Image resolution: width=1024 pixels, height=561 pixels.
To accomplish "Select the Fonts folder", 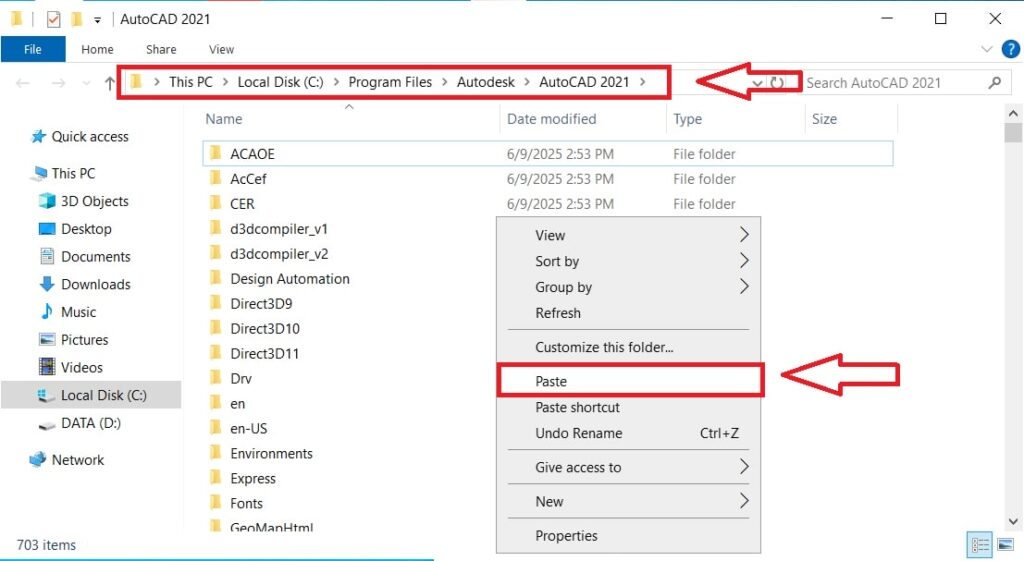I will pos(246,504).
